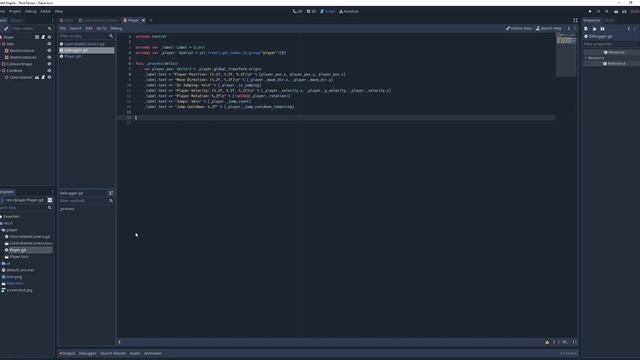Image resolution: width=640 pixels, height=360 pixels.
Task: Add a new scene tab
Action: [151, 20]
